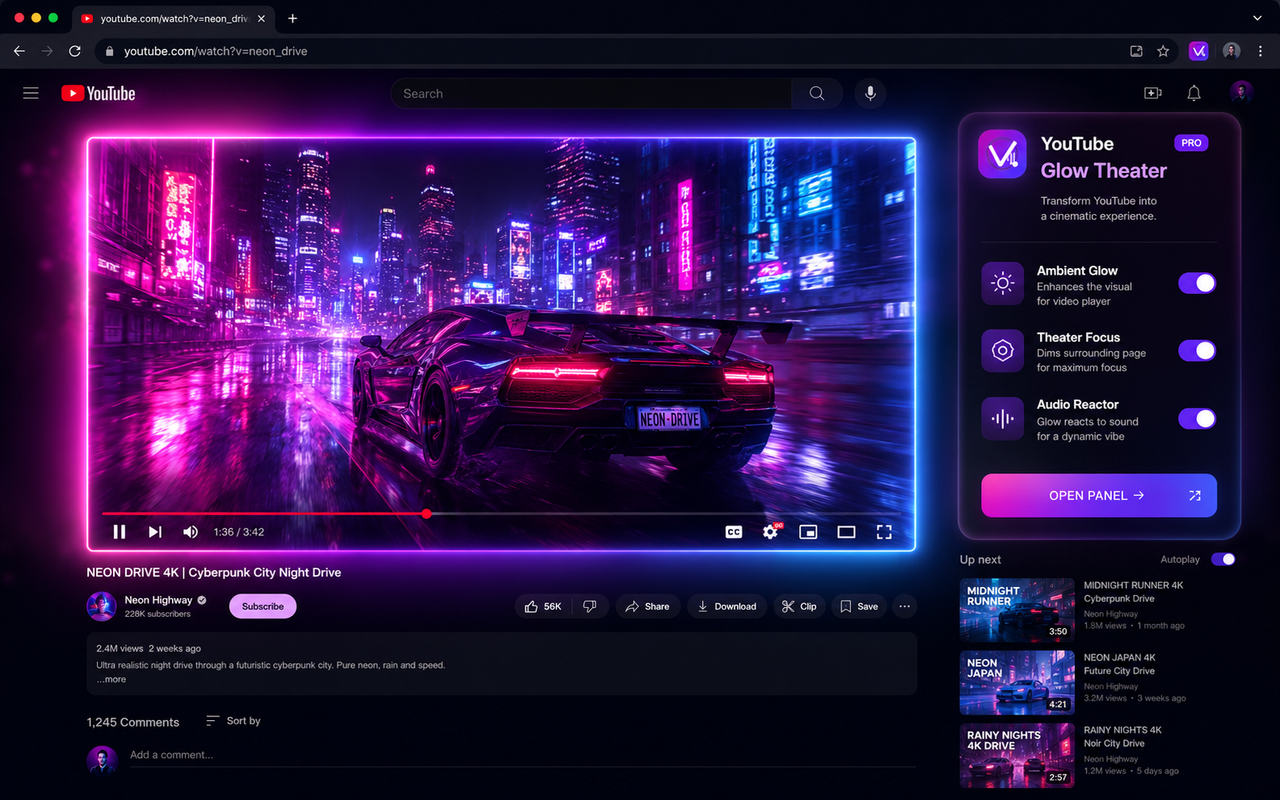Click Glow Theater extension toolbar icon
Viewport: 1280px width, 800px height.
point(1198,51)
